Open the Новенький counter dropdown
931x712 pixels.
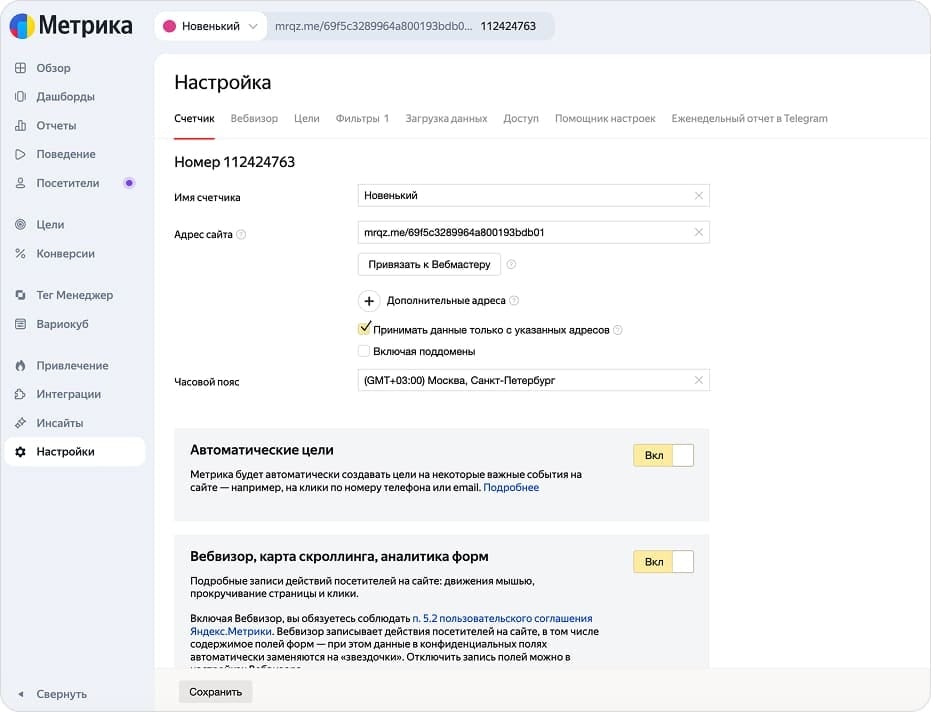tap(211, 26)
